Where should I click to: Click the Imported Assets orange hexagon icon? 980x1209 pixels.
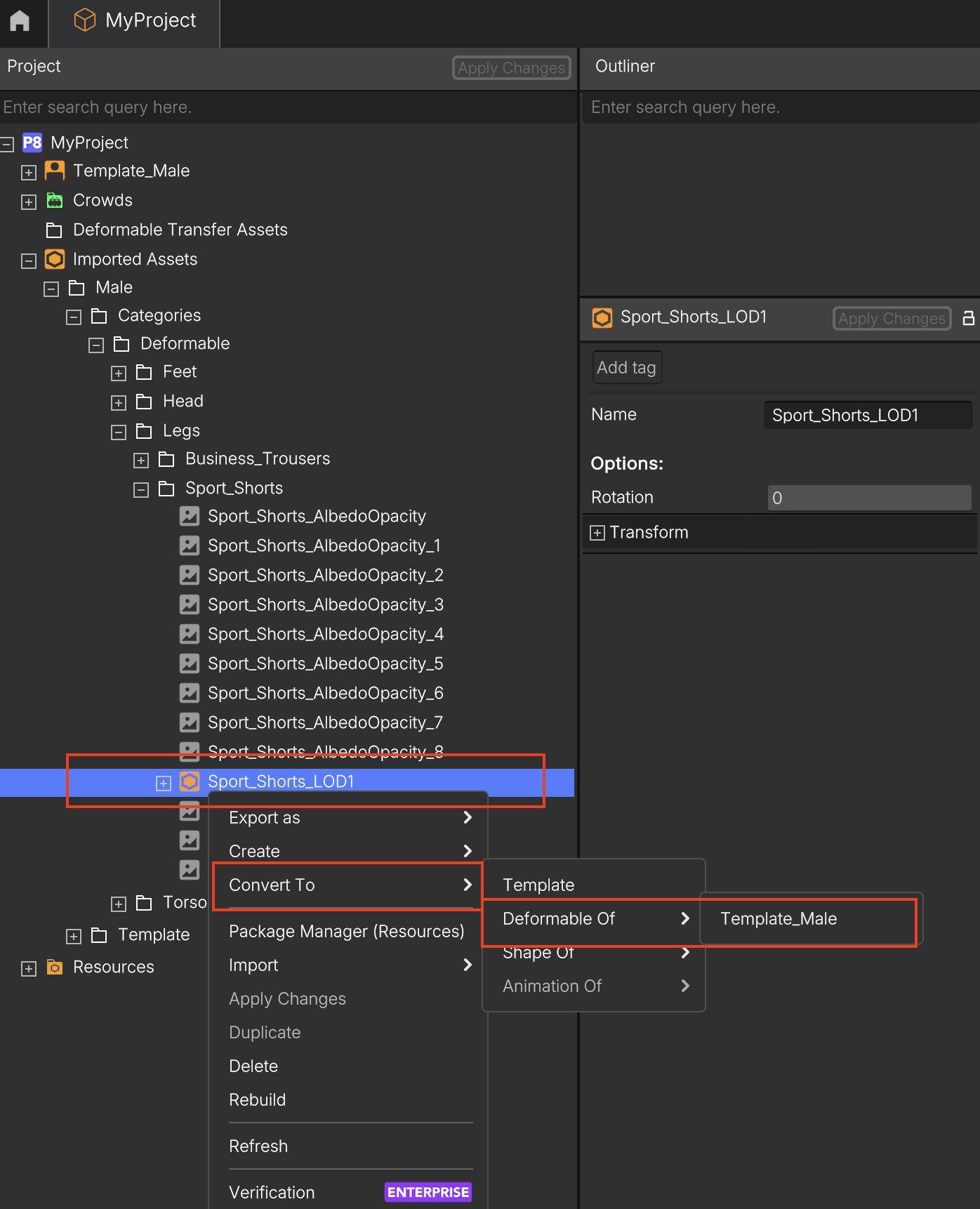pyautogui.click(x=55, y=259)
